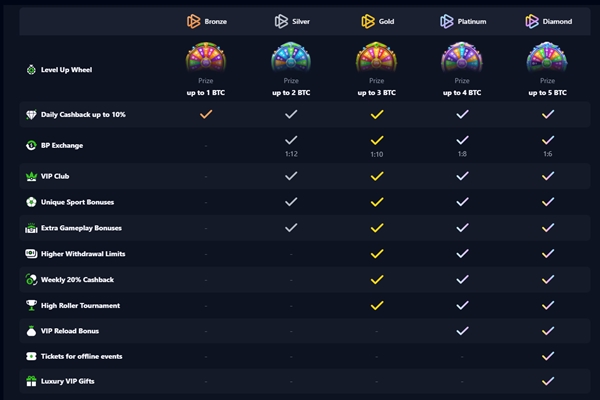Screen dimensions: 600x400
Task: Click the Platinum Higher Withdrawal Limits checkmark
Action: click(462, 253)
